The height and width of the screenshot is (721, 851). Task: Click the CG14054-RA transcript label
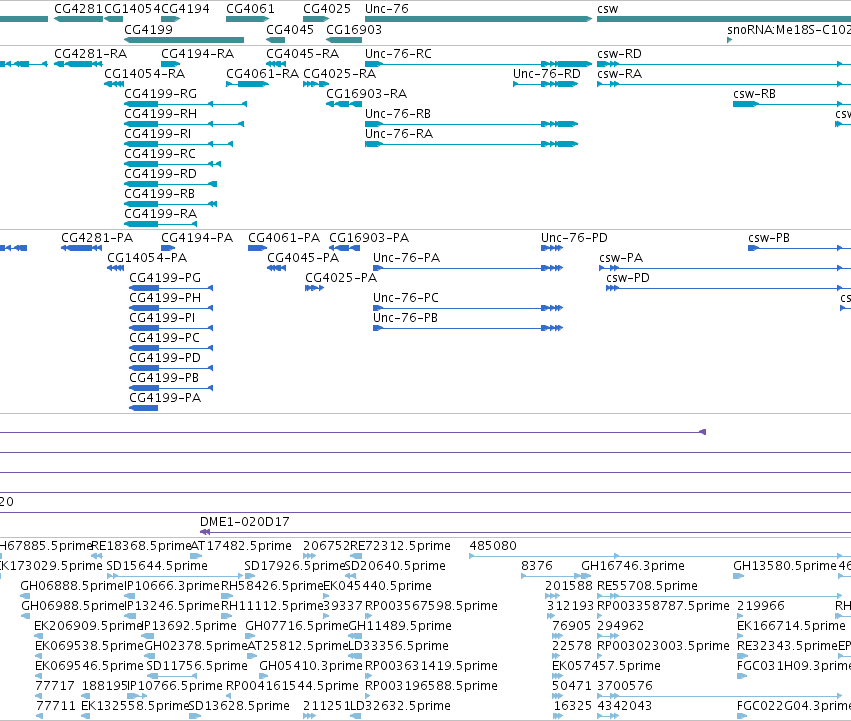[144, 73]
